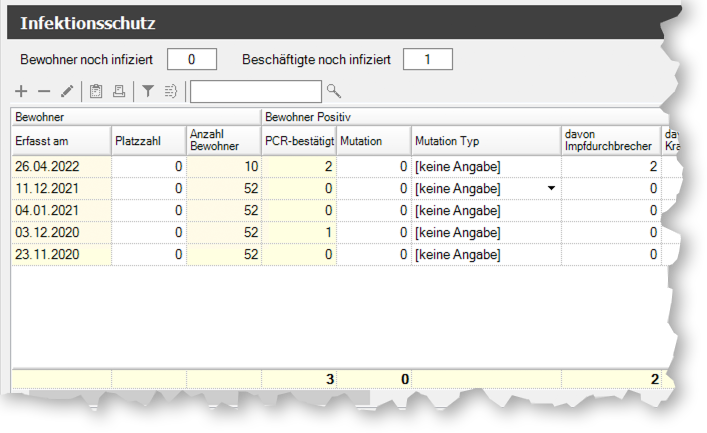Select the row dated 26.04.2022
Viewport: 707px width, 433px height.
60,166
